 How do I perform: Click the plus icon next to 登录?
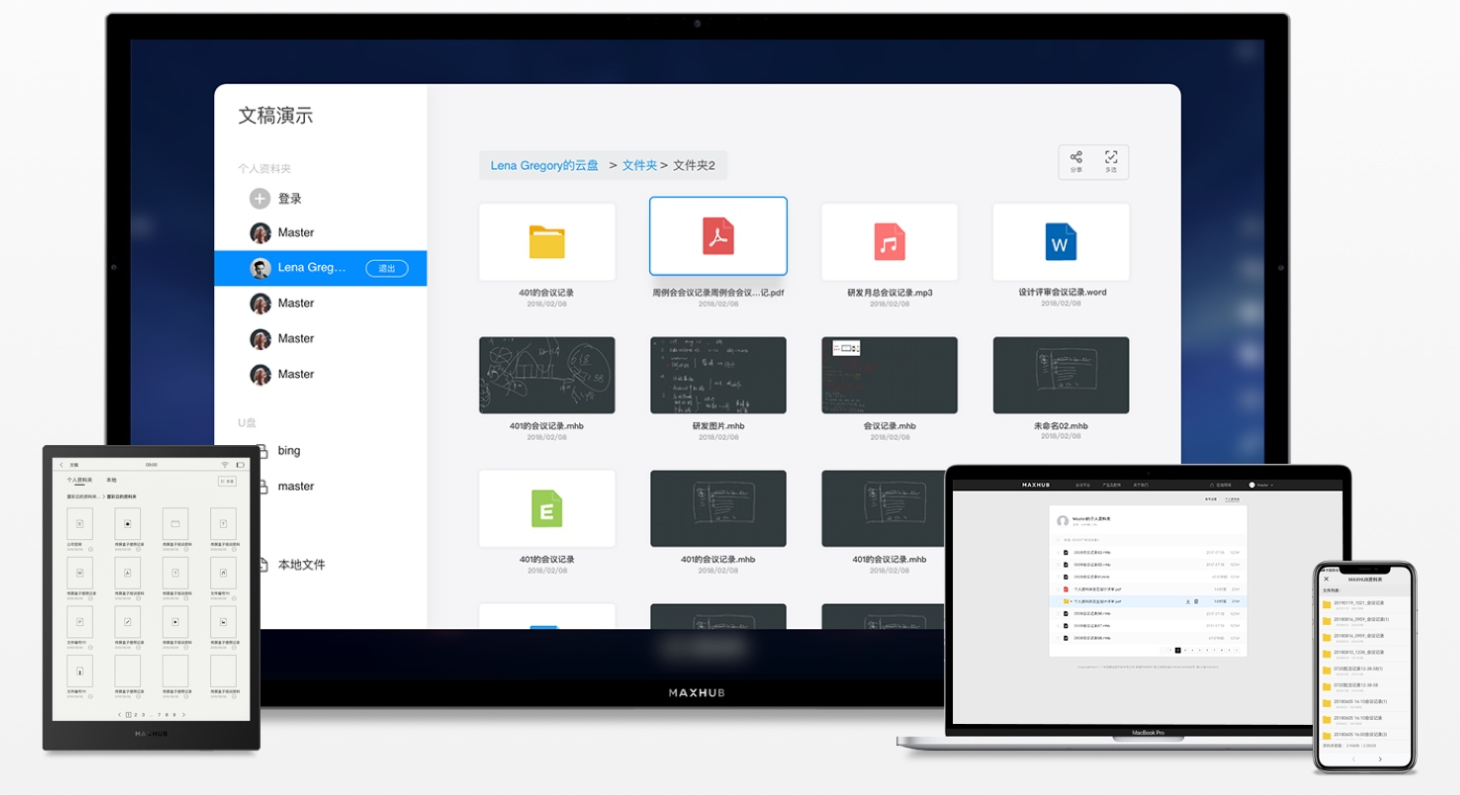coord(260,199)
